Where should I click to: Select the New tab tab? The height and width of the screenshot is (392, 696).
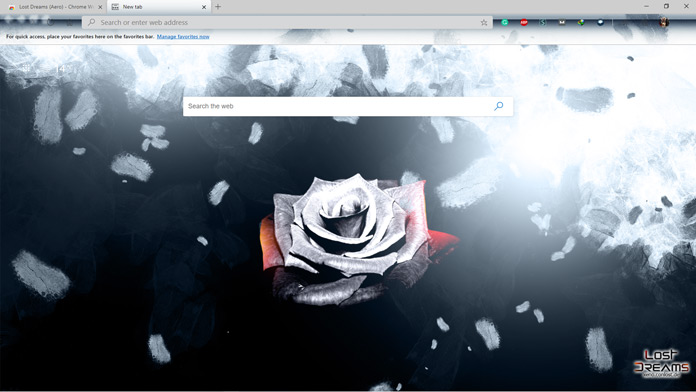(158, 7)
